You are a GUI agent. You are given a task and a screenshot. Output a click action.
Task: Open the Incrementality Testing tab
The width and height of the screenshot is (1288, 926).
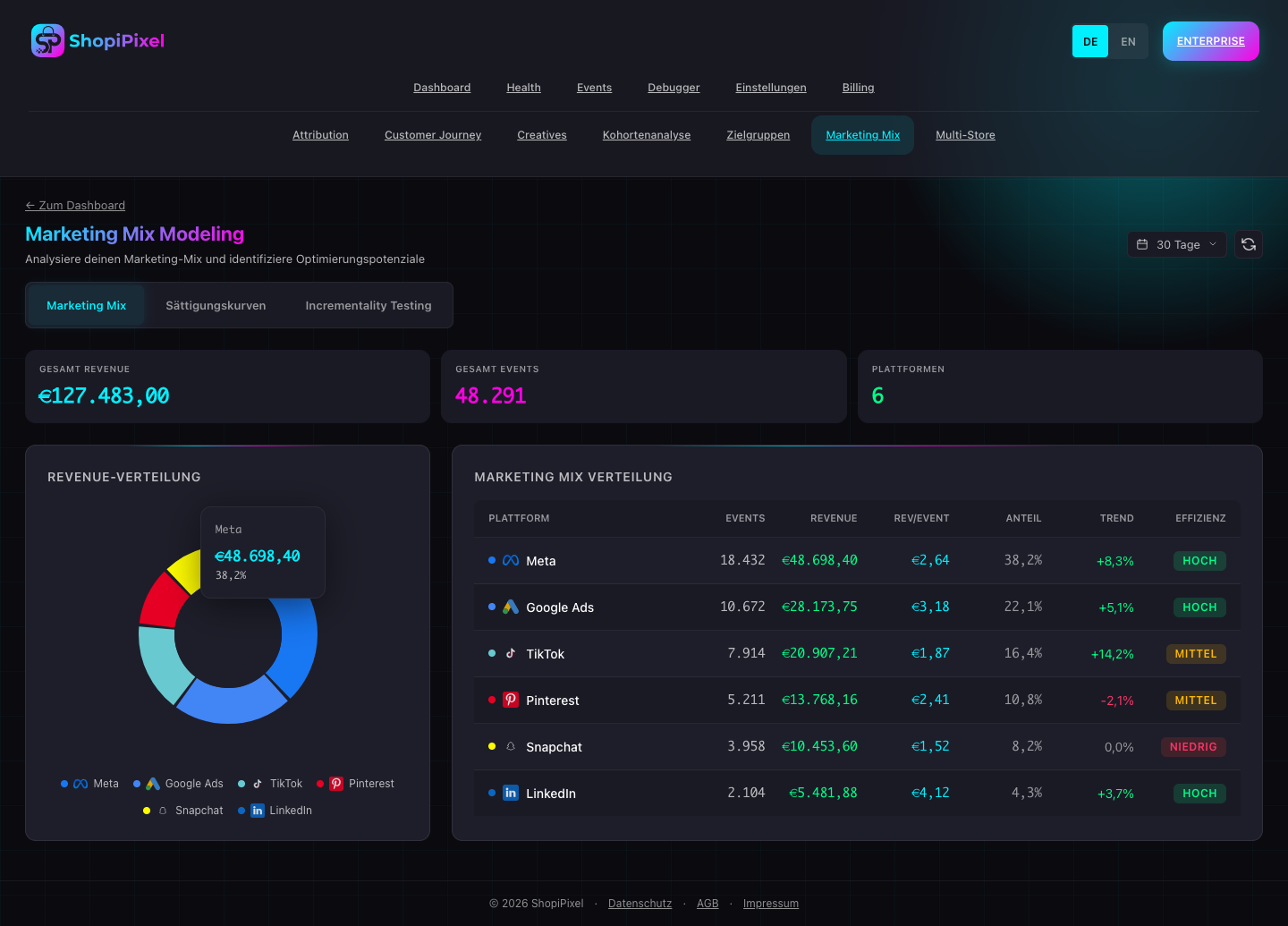pyautogui.click(x=368, y=306)
